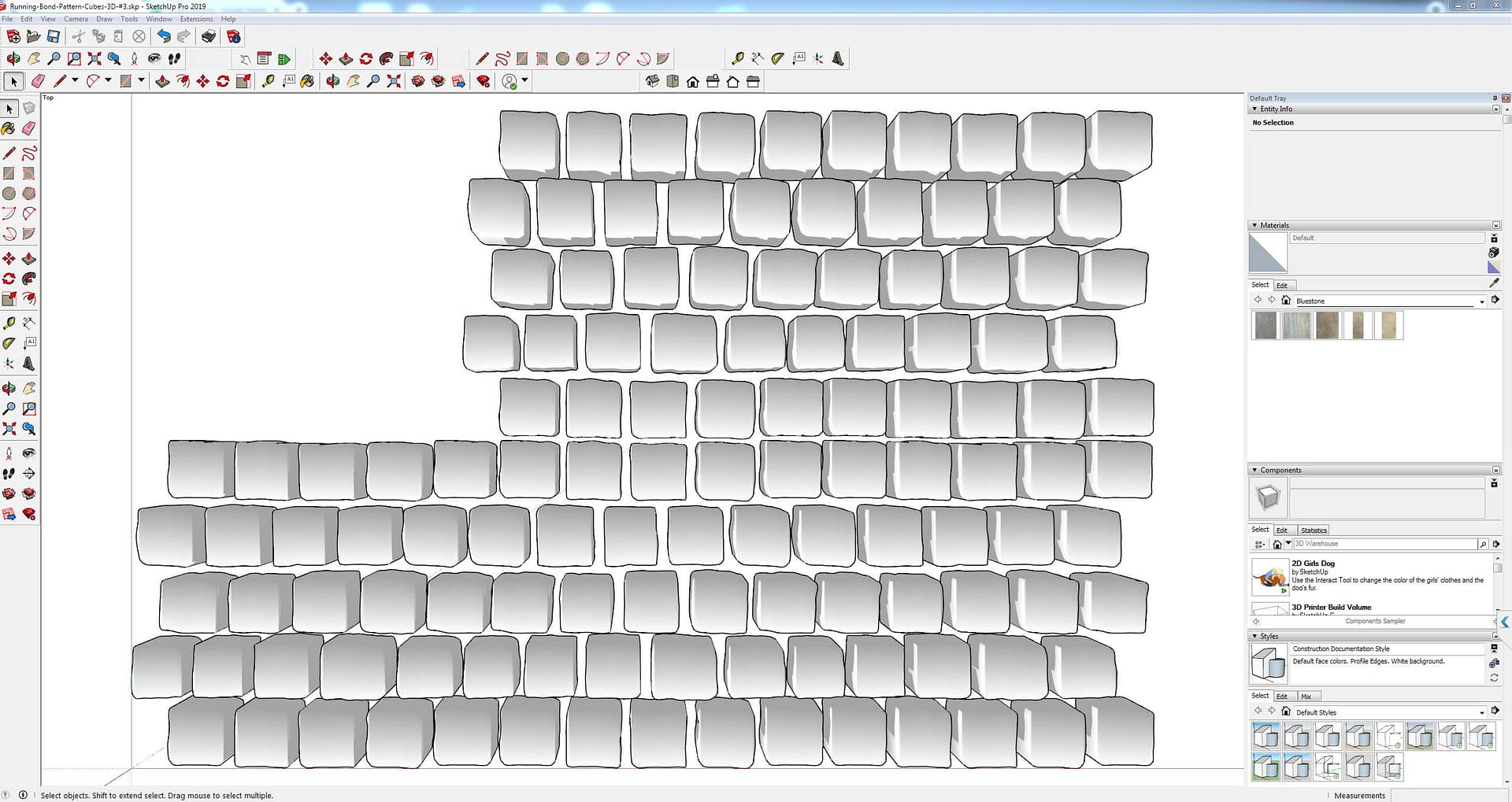Collapse the Materials panel header
Screen dimensions: 1512x802
click(x=1254, y=225)
